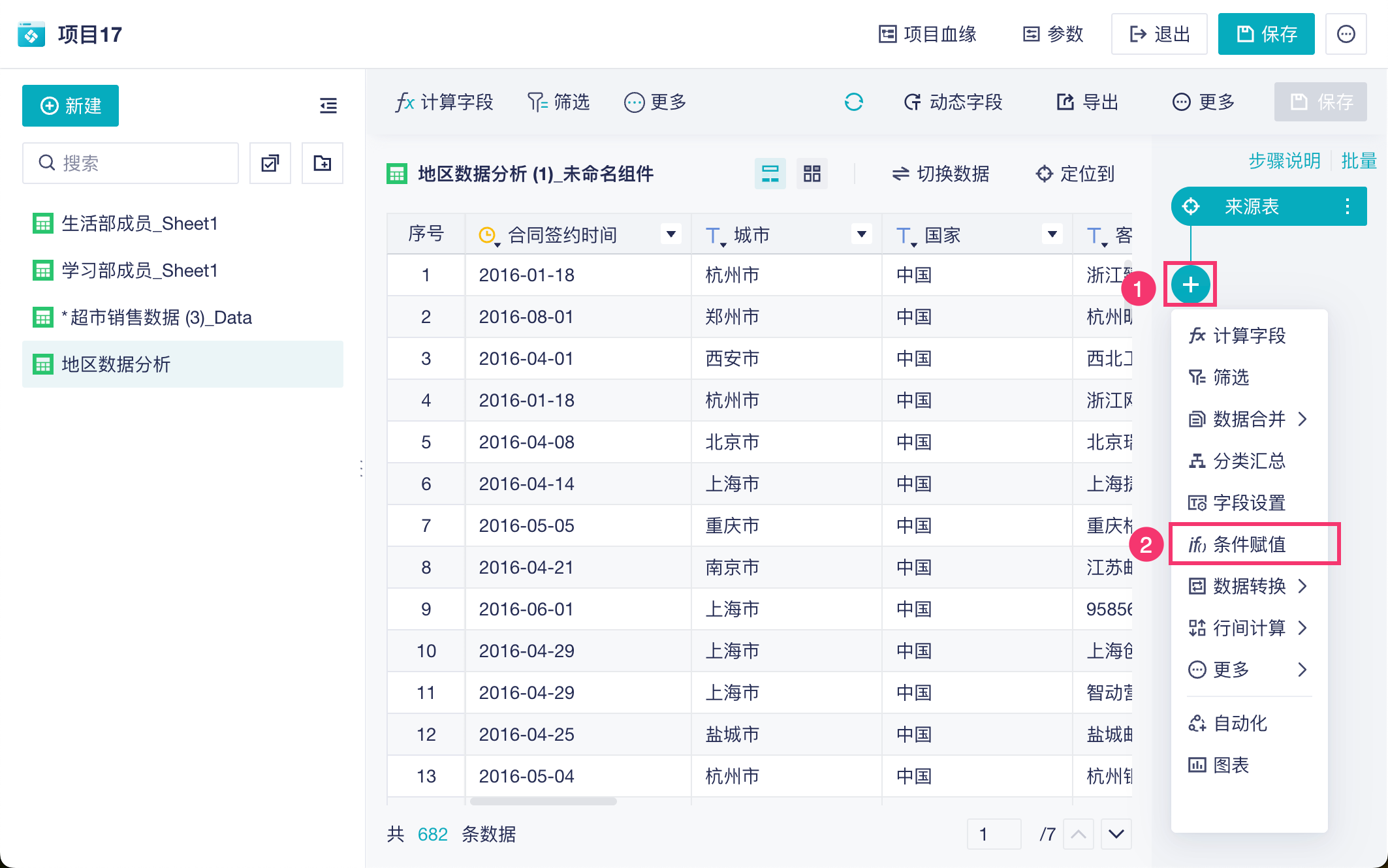Click the batch select icon beside search
Screen dimensions: 1388x868
tap(270, 163)
